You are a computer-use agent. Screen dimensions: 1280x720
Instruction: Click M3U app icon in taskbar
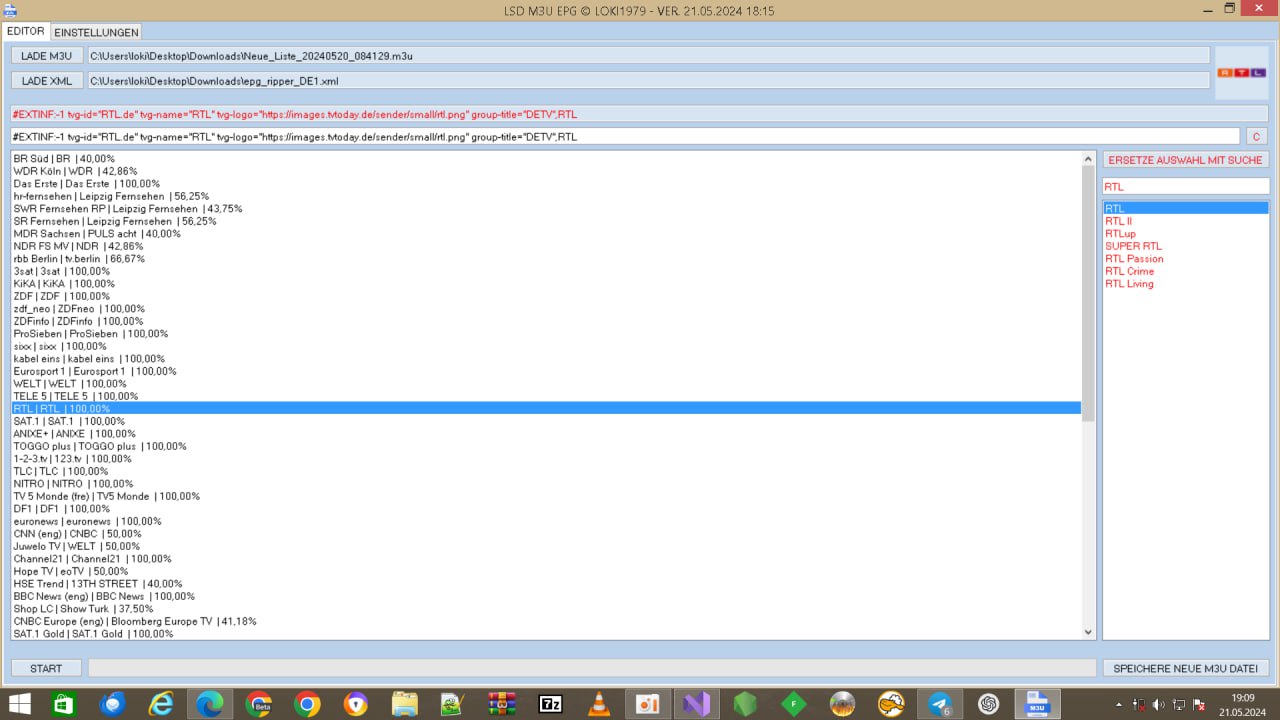click(x=1037, y=704)
